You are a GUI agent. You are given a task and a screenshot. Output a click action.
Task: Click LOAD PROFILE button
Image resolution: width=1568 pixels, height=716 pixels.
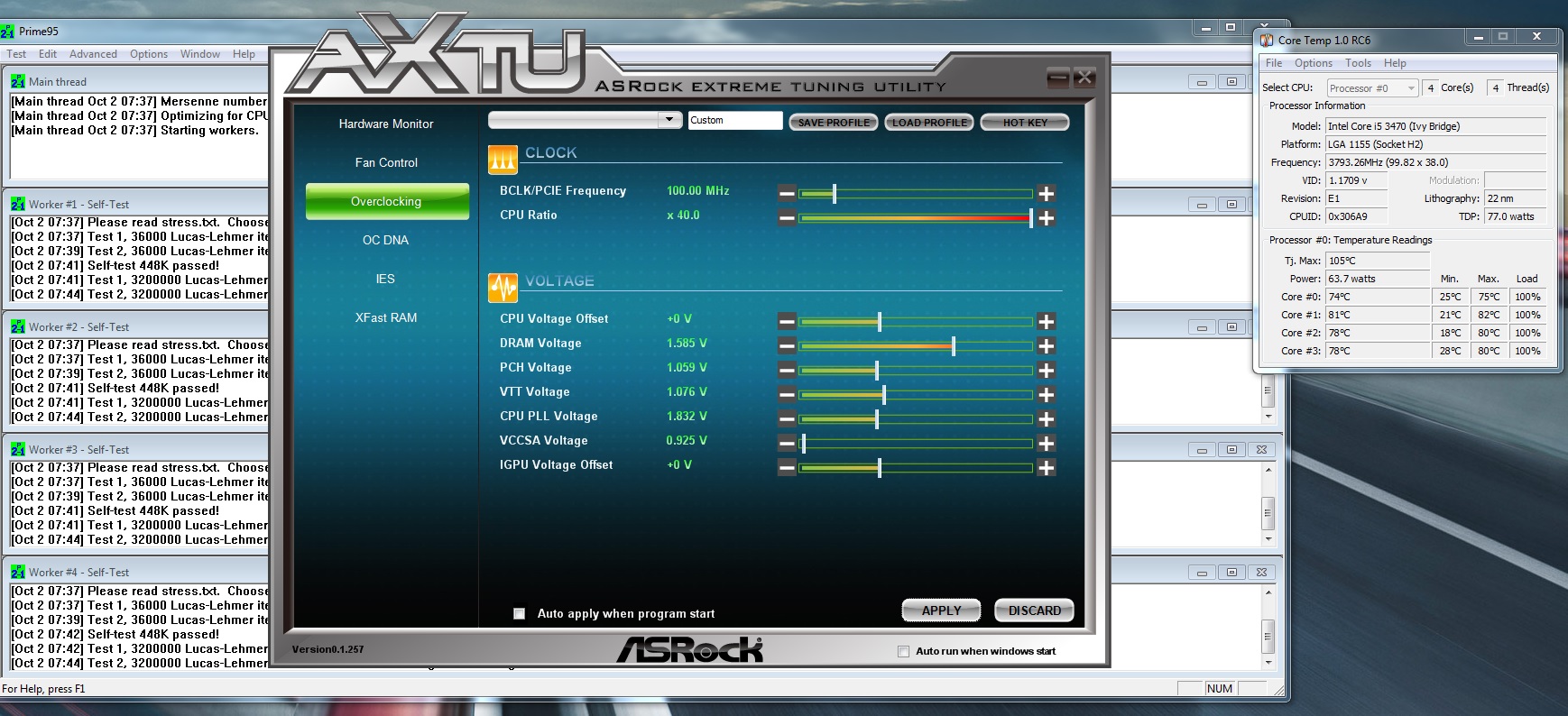click(x=929, y=123)
